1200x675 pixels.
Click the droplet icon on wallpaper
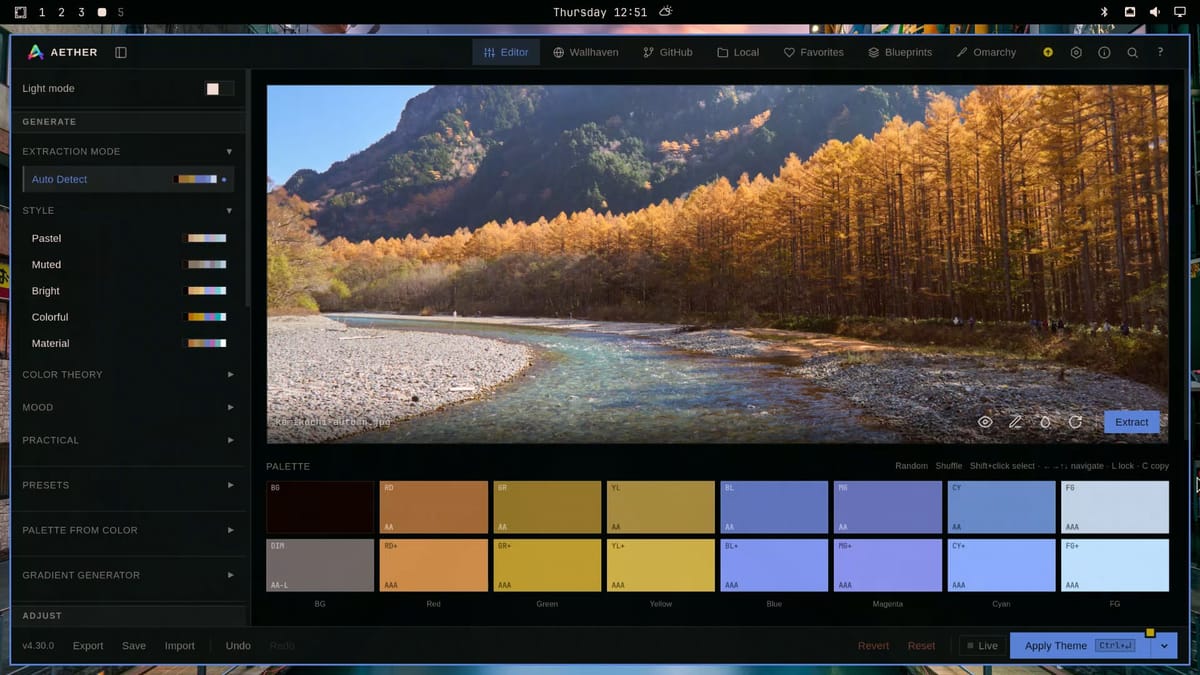pos(1045,422)
